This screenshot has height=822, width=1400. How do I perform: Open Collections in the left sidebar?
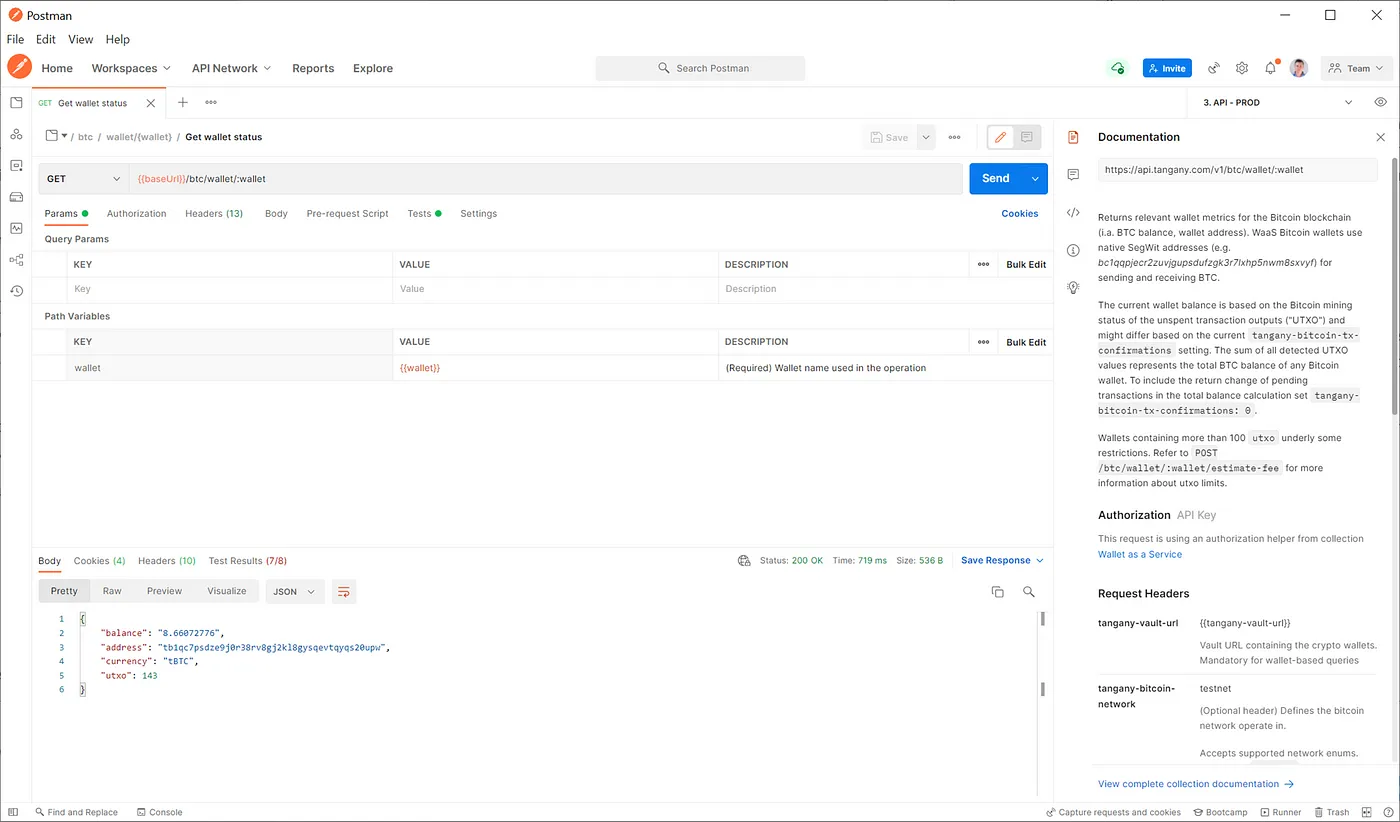tap(16, 103)
